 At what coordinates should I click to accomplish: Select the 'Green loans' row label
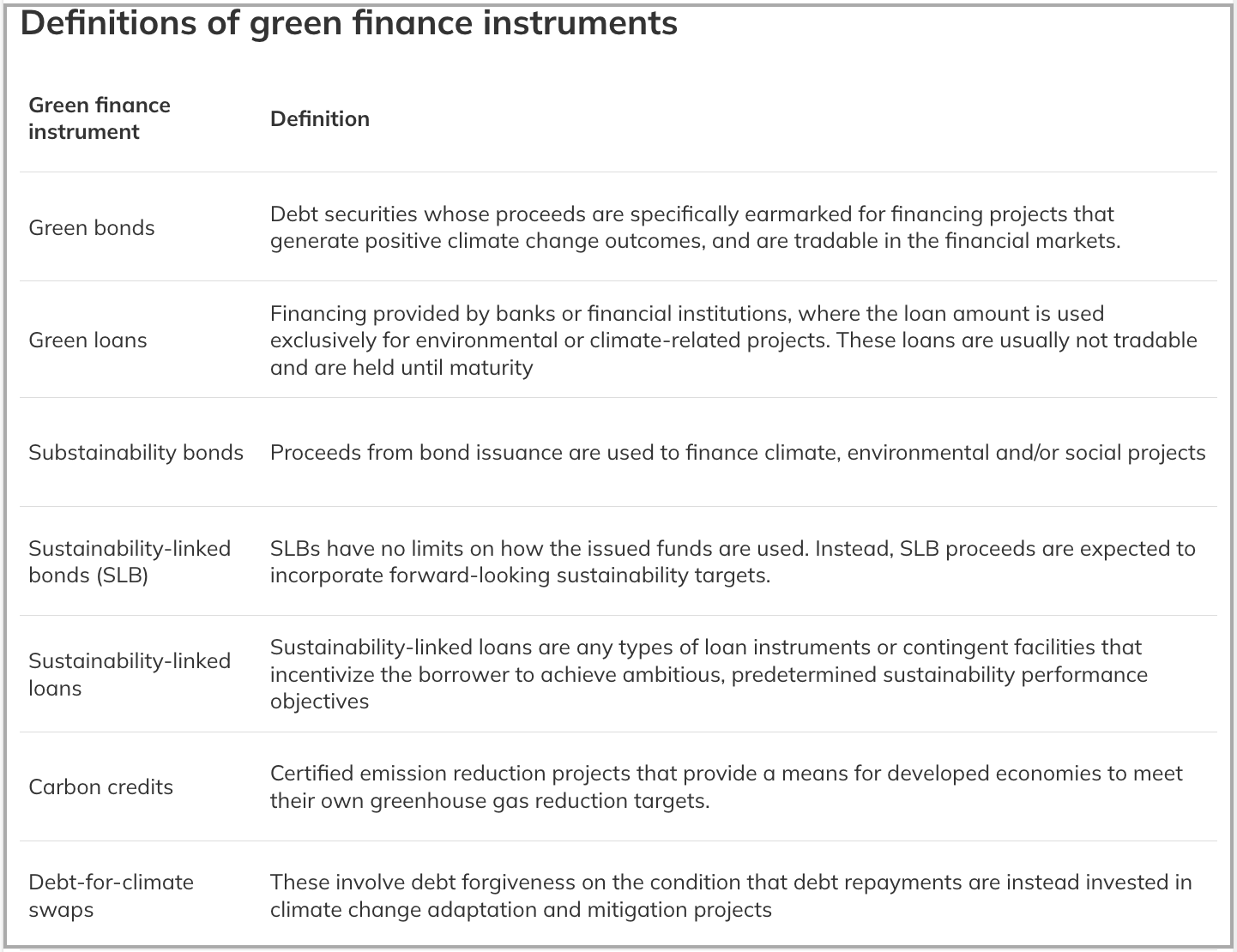coord(87,340)
